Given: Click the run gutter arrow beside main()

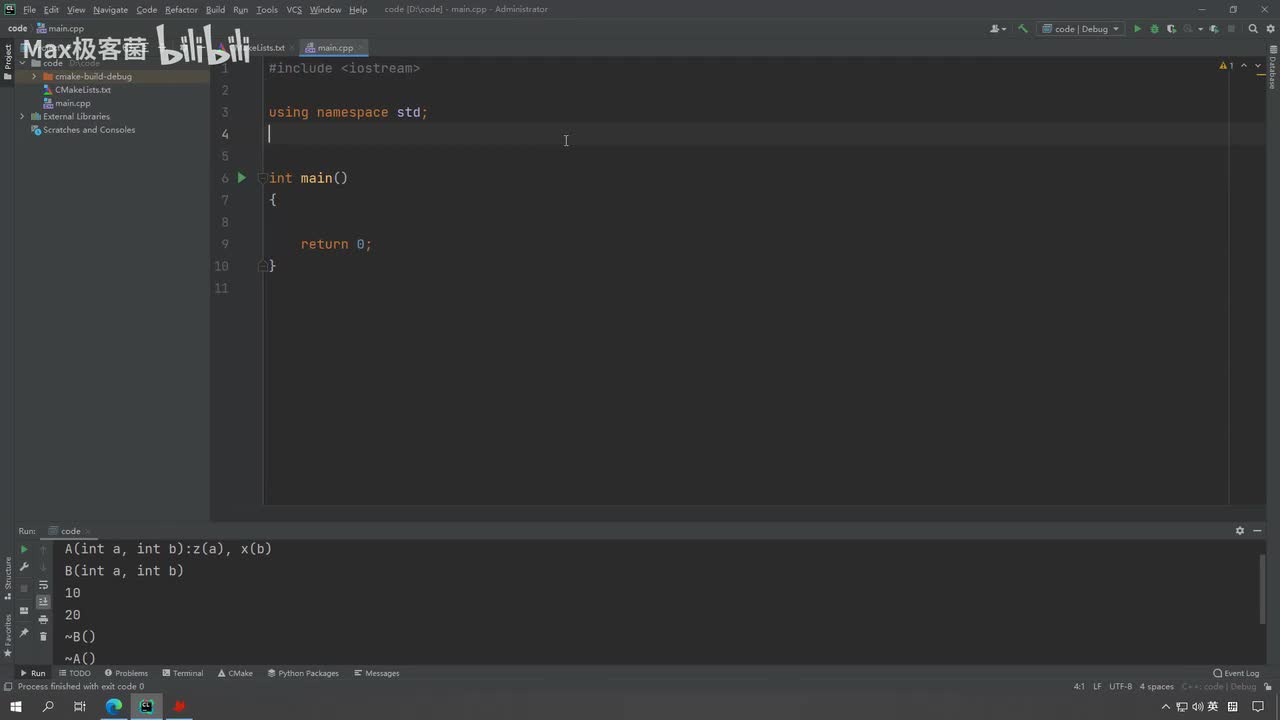Looking at the screenshot, I should click(241, 178).
